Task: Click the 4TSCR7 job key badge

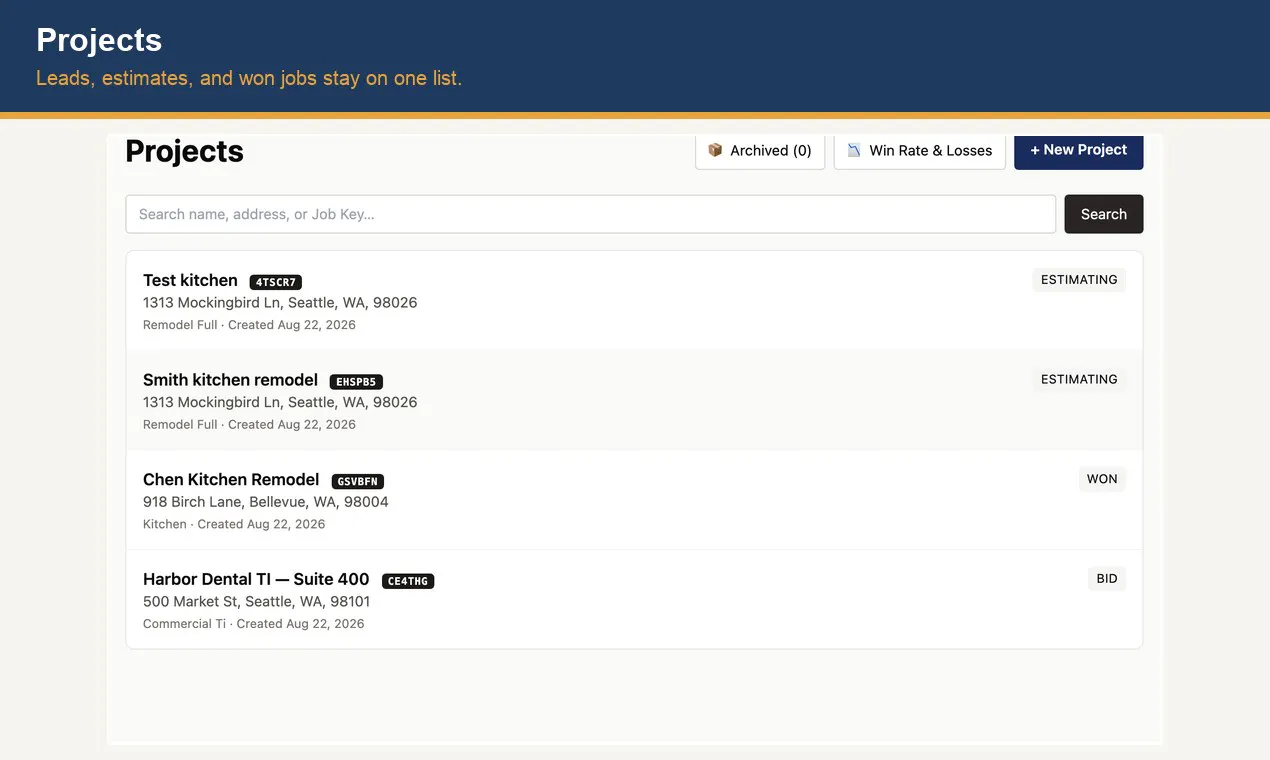Action: 276,282
